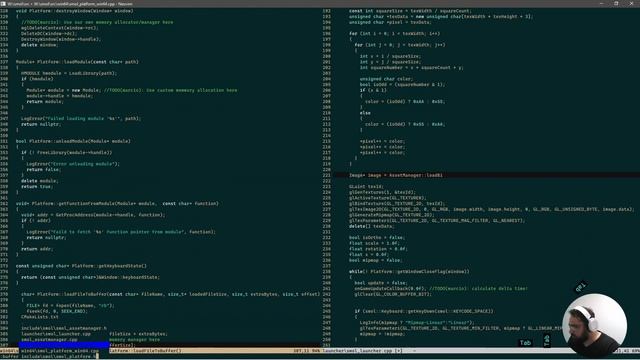
Task: Select include\smol\smol_assetmanager.h completion entry
Action: click(64, 328)
